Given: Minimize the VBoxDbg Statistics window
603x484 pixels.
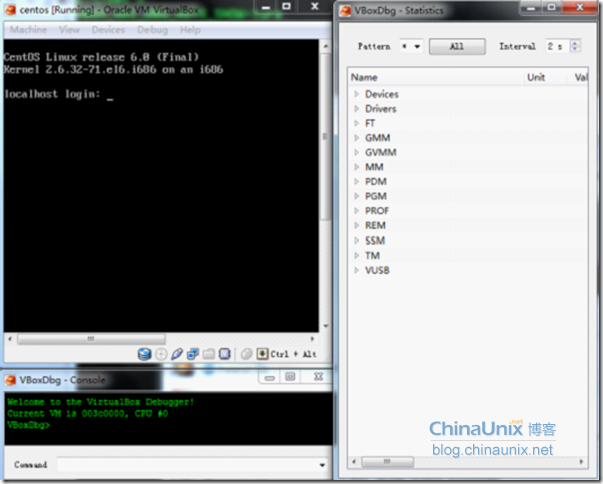Looking at the screenshot, I should 531,7.
